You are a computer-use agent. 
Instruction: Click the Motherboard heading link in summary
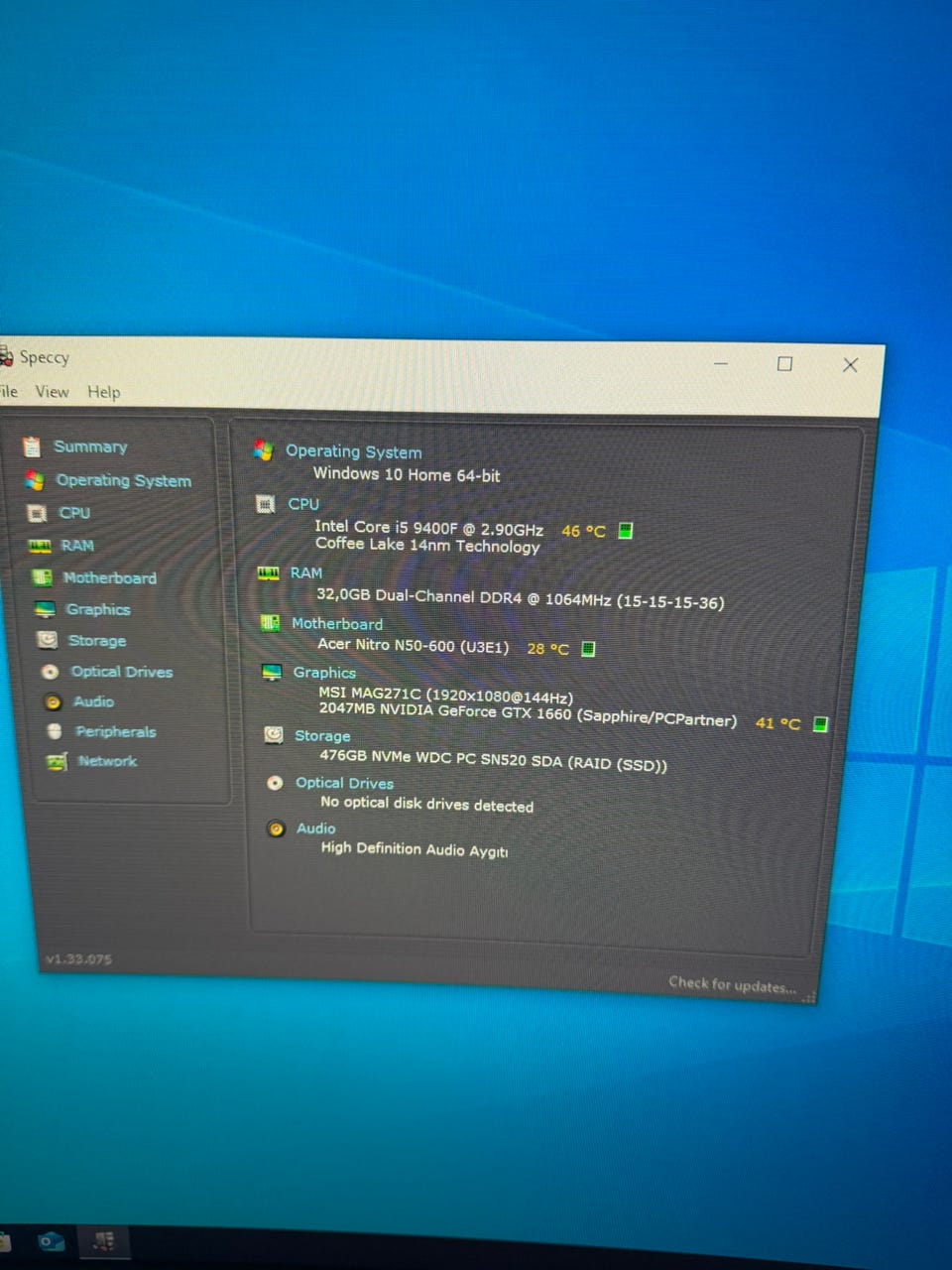337,624
